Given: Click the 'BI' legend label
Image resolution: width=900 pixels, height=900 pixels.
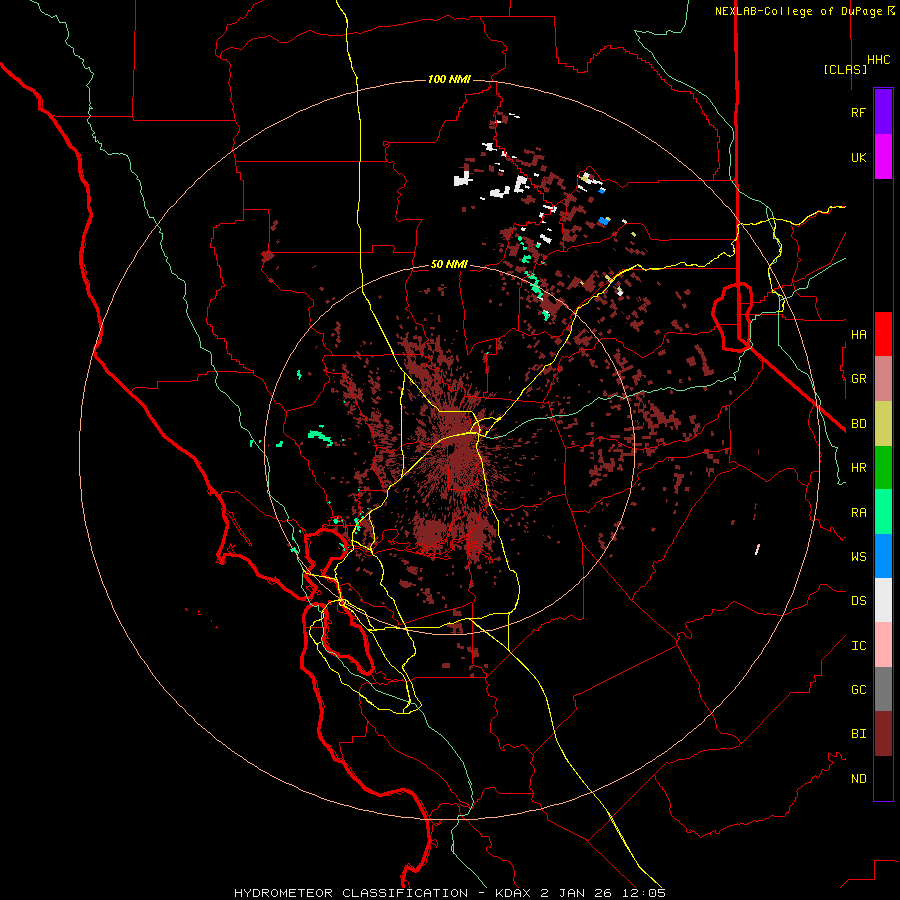Looking at the screenshot, I should pos(858,734).
